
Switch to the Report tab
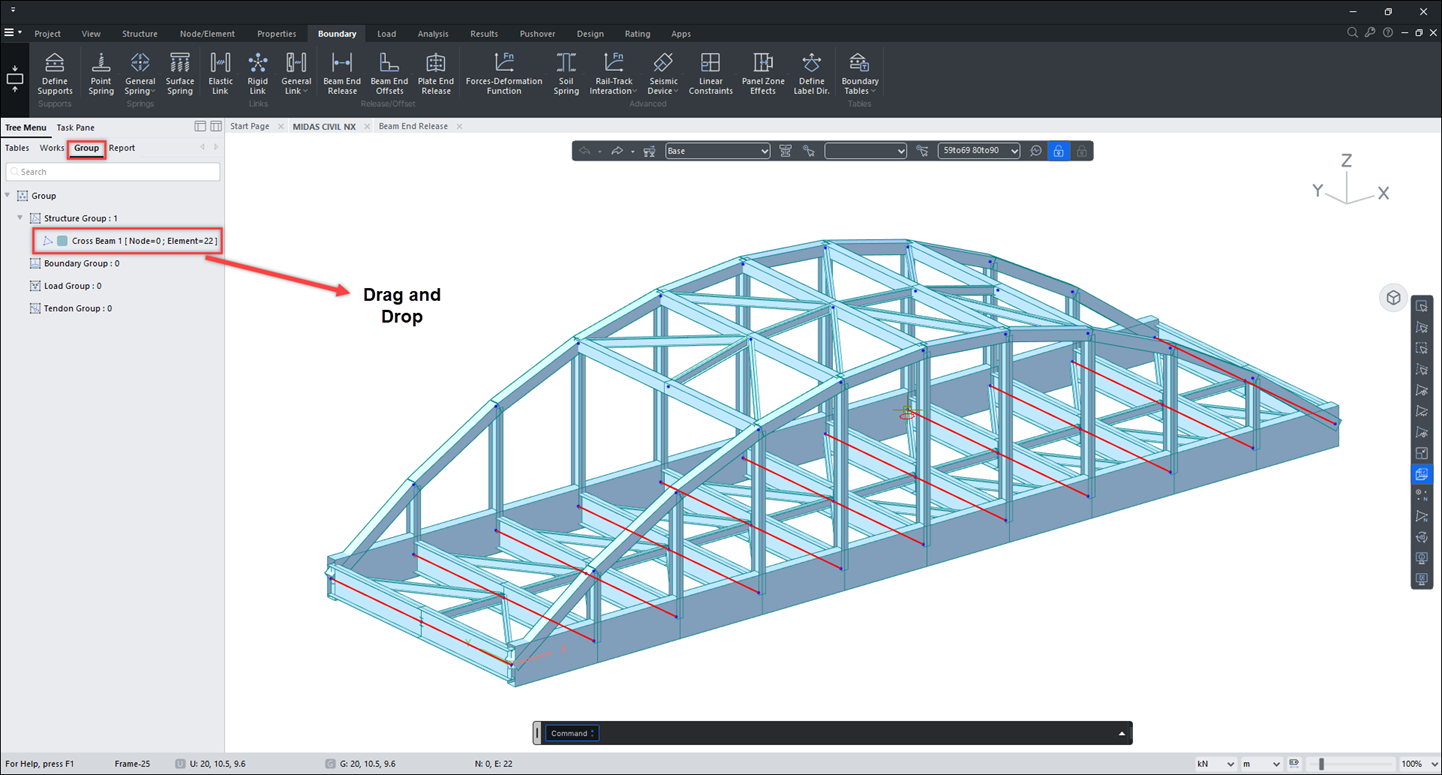coord(122,148)
